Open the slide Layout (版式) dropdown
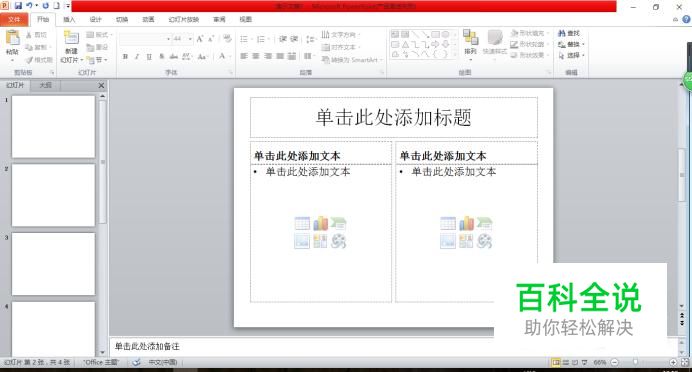The width and height of the screenshot is (692, 372). [x=99, y=34]
